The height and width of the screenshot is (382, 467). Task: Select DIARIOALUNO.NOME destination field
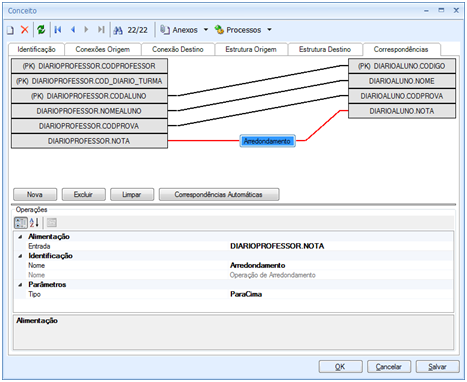point(402,81)
